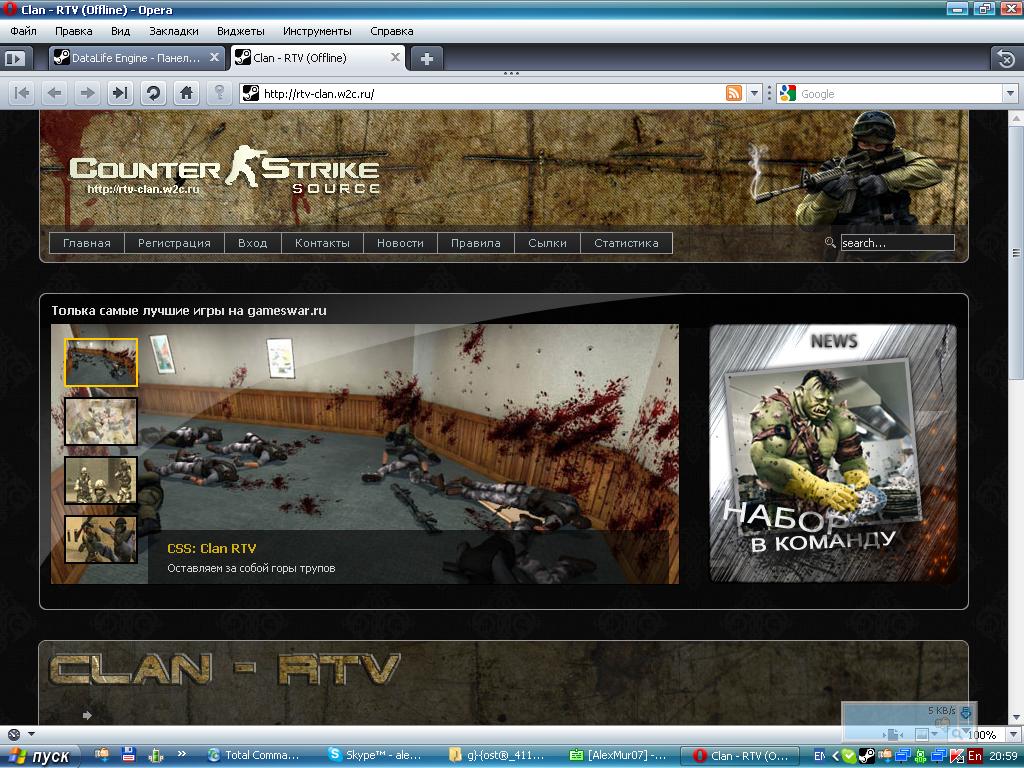Image resolution: width=1024 pixels, height=768 pixels.
Task: Open the NEWS Набор в команду banner
Action: [833, 453]
